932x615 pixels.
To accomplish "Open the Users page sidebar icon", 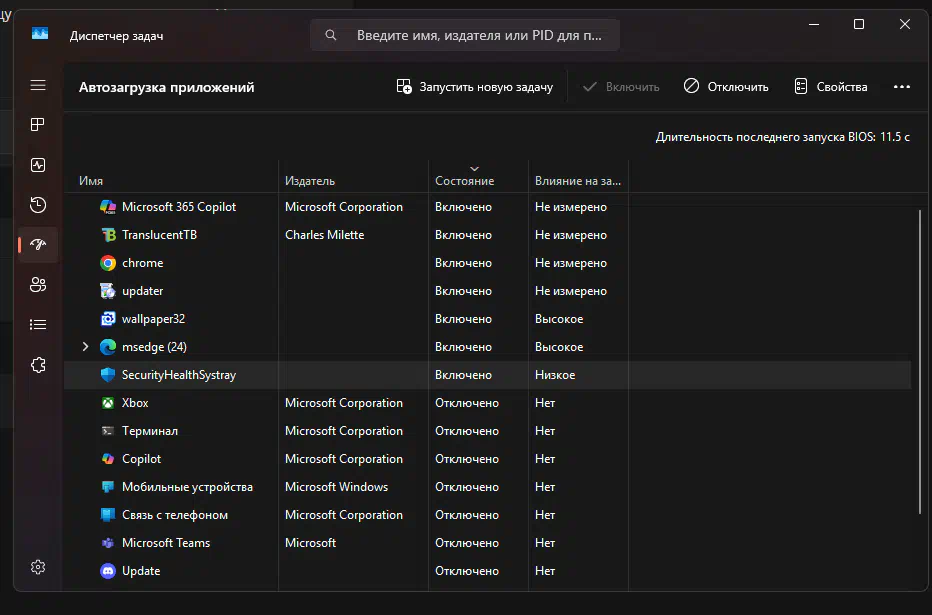I will tap(38, 285).
